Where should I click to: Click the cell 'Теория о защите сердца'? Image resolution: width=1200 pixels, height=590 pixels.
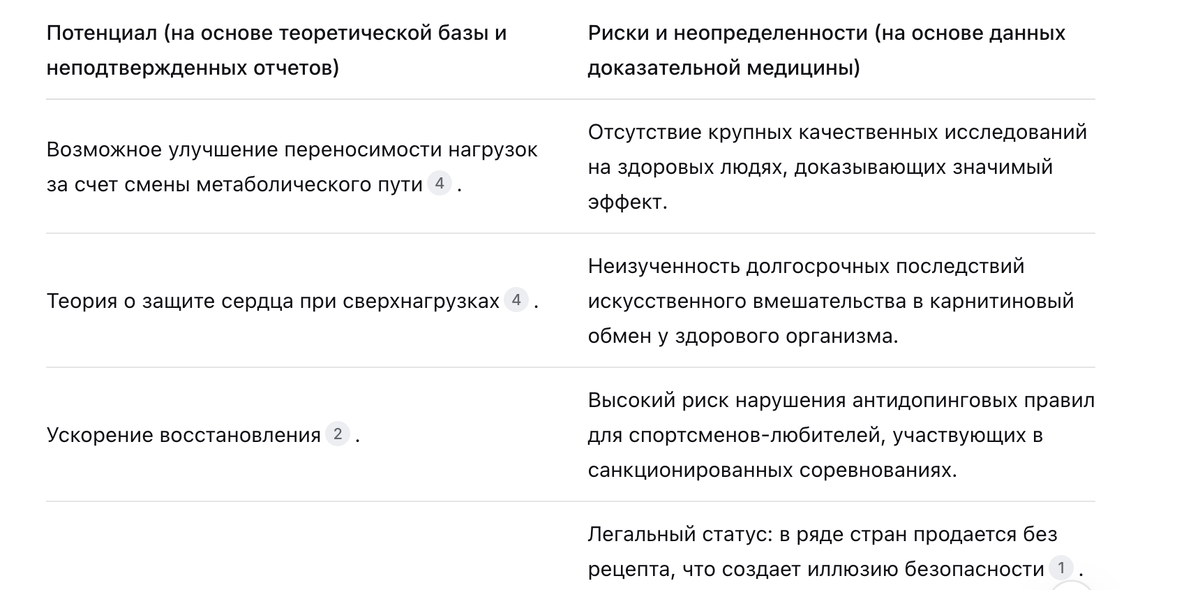293,301
